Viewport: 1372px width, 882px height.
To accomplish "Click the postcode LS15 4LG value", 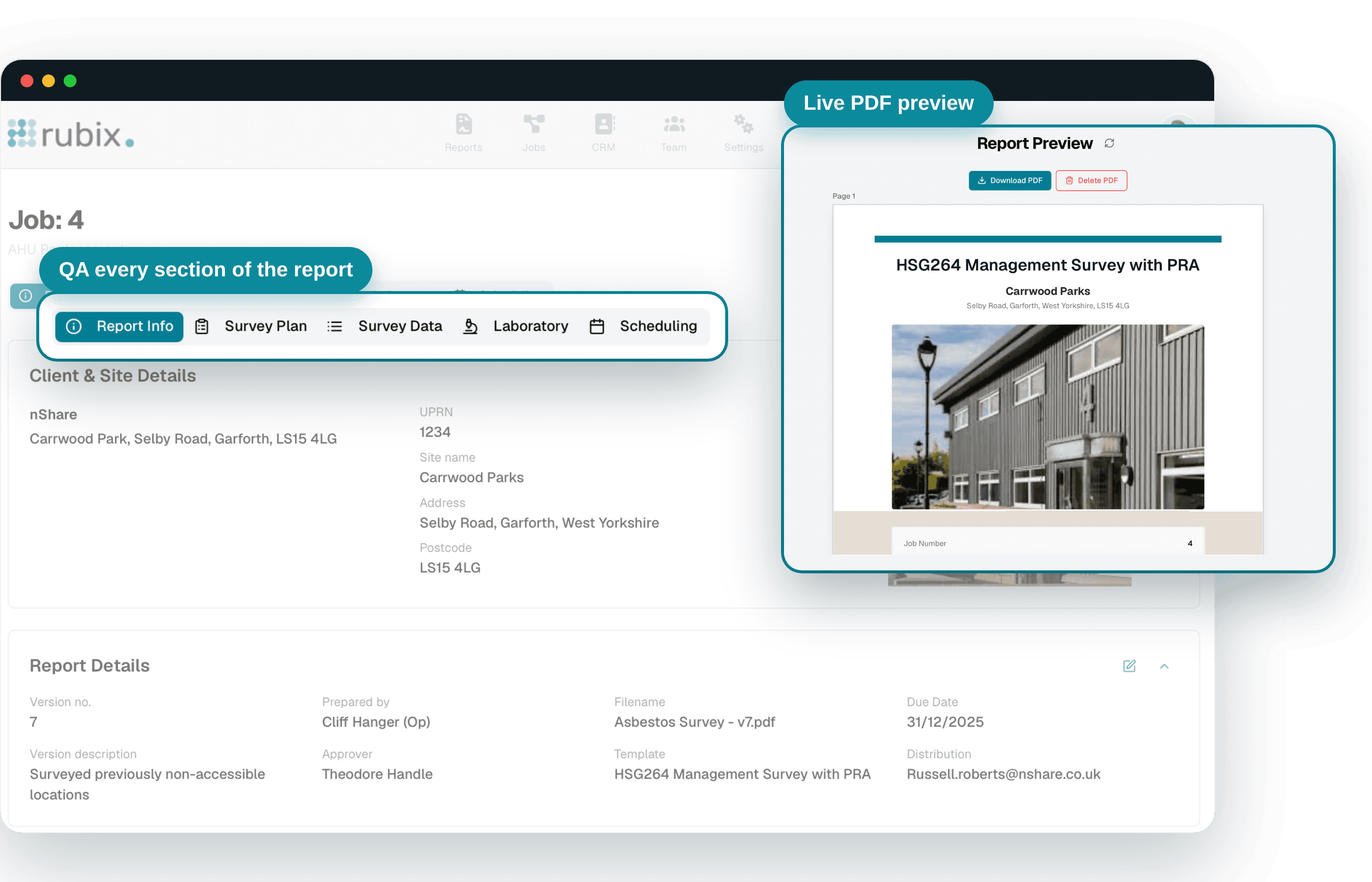I will tap(450, 568).
